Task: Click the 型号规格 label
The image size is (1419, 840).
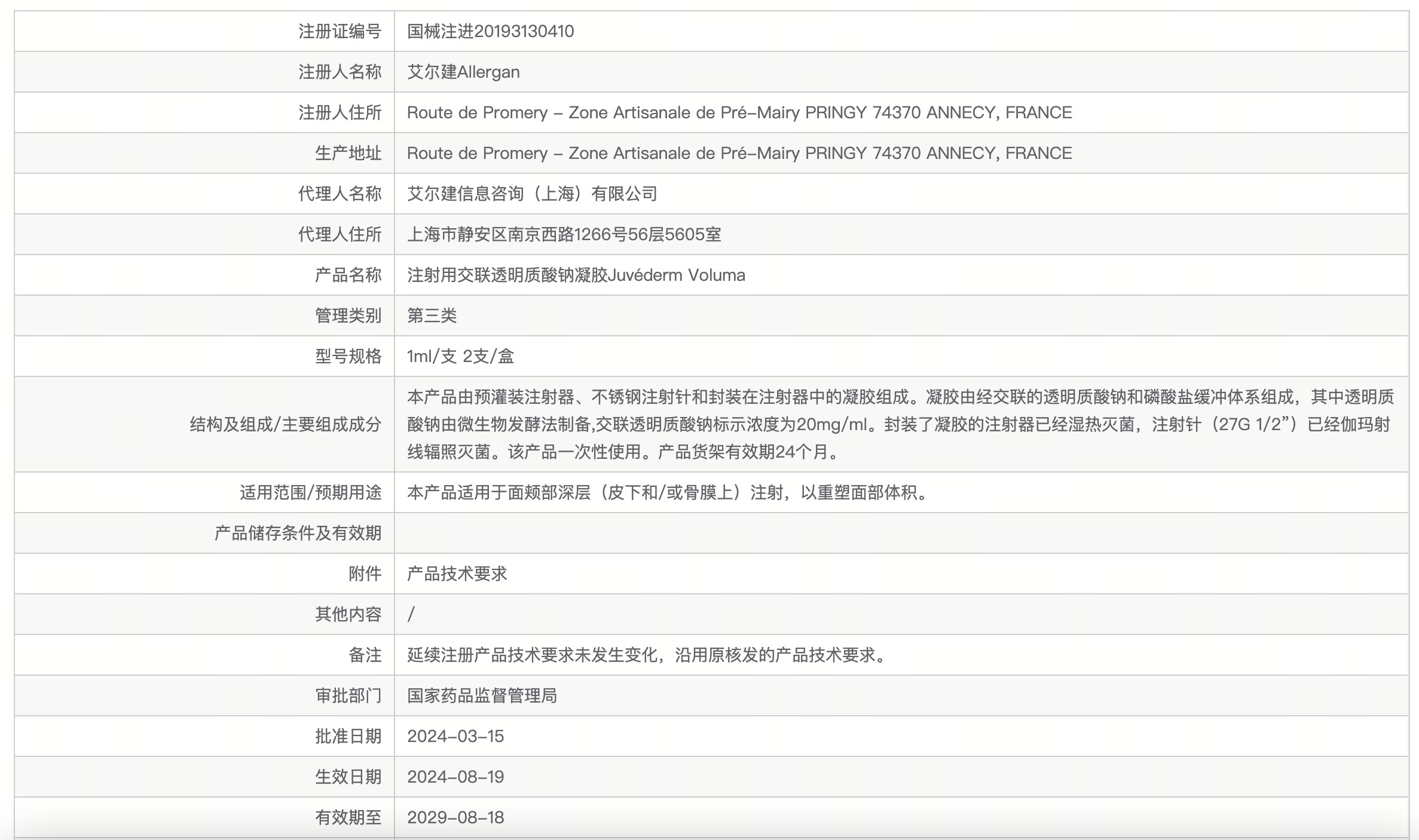Action: [x=348, y=356]
